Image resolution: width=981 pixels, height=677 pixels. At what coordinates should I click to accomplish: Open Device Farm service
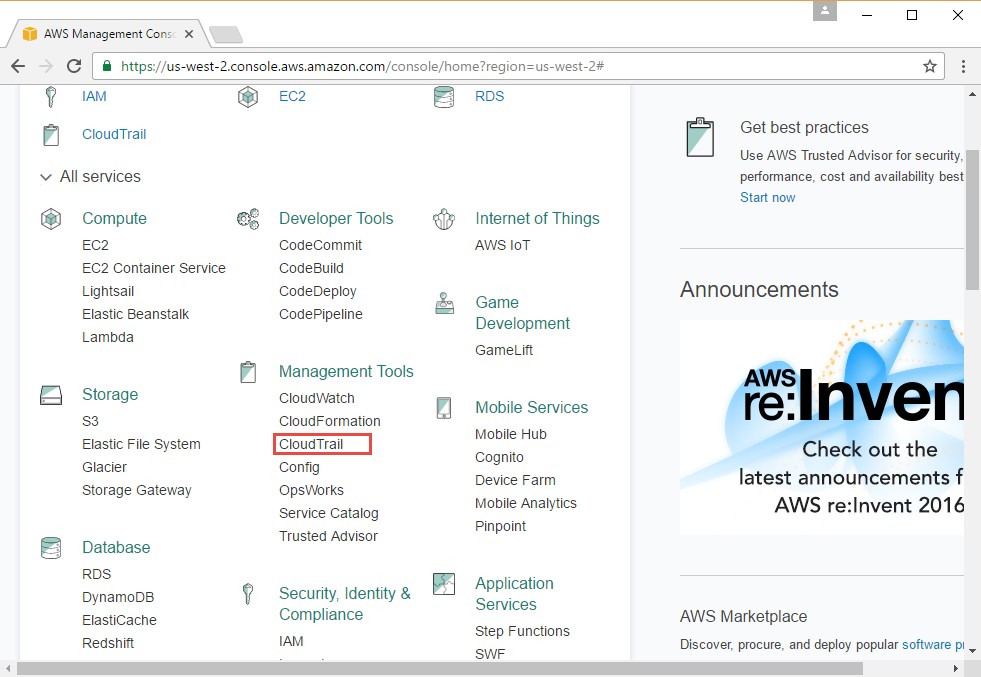516,481
